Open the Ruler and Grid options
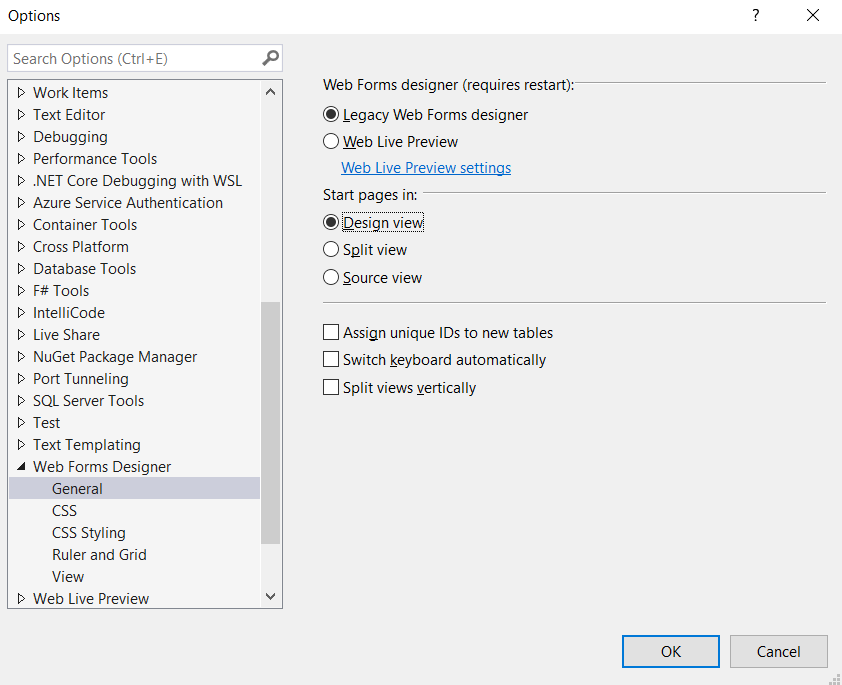842x685 pixels. coord(99,554)
